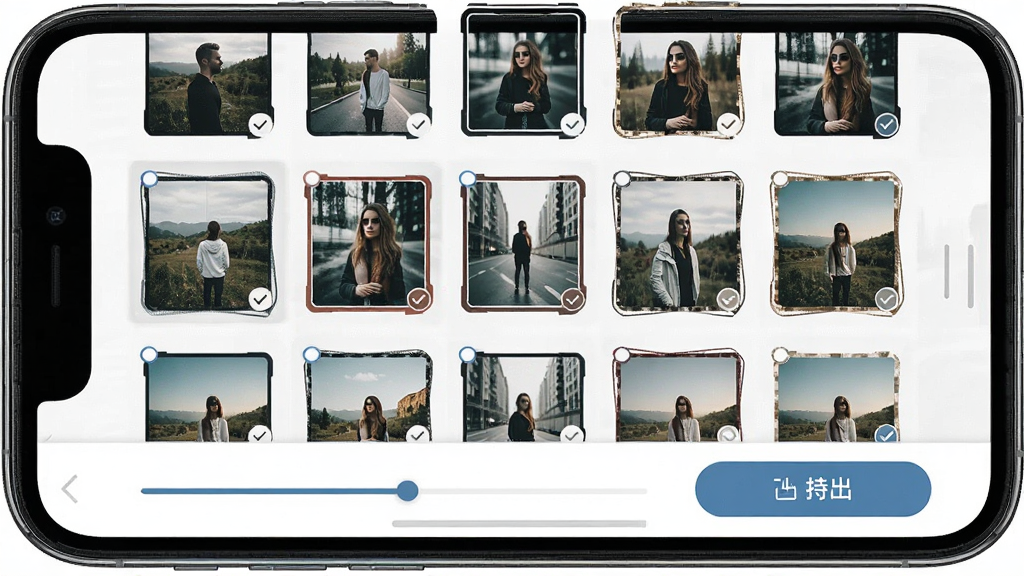This screenshot has width=1024, height=576.
Task: Select the circle on the bottom-row city street photo
Action: [468, 355]
